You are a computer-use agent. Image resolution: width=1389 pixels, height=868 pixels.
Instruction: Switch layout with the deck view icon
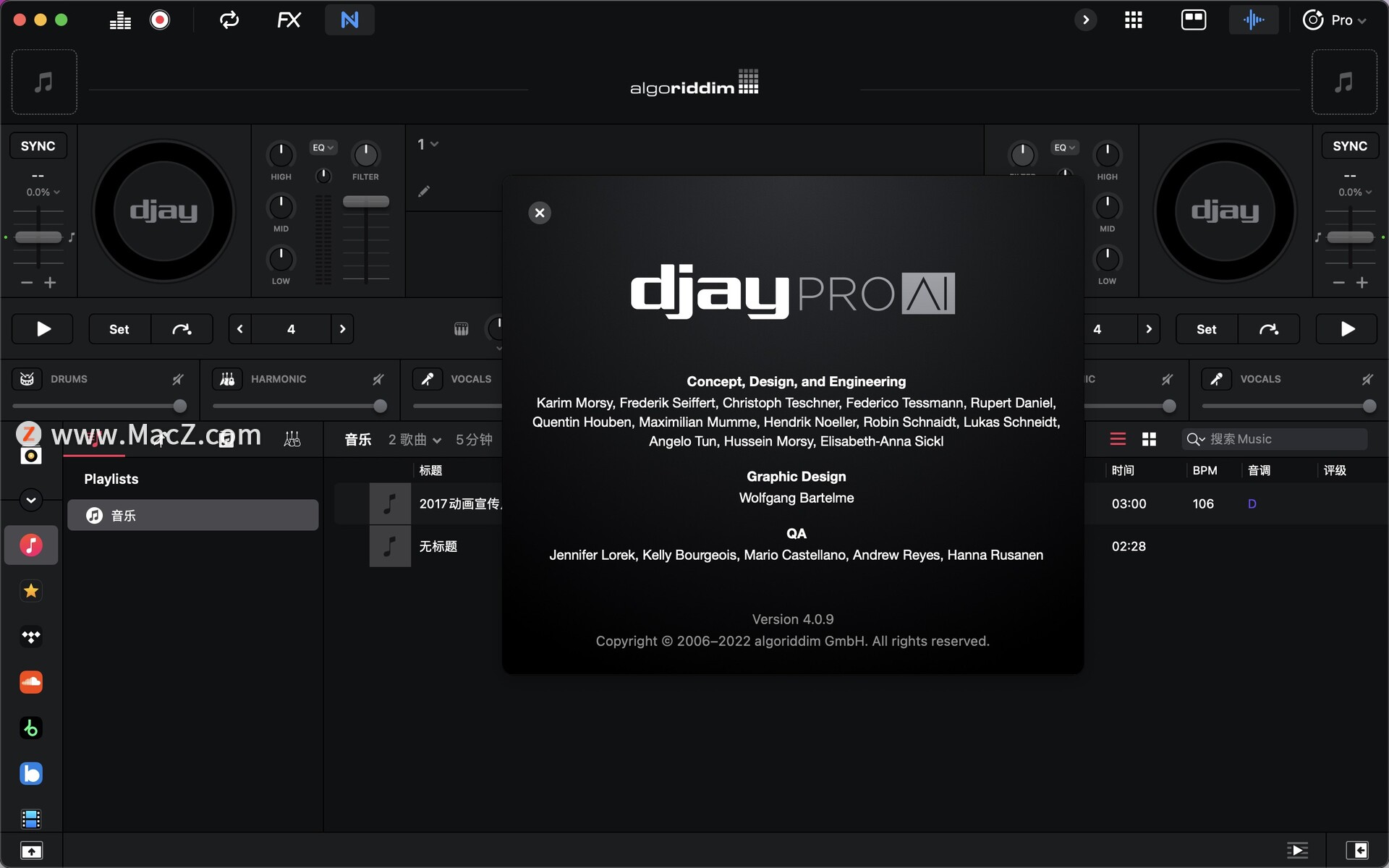[x=1194, y=20]
